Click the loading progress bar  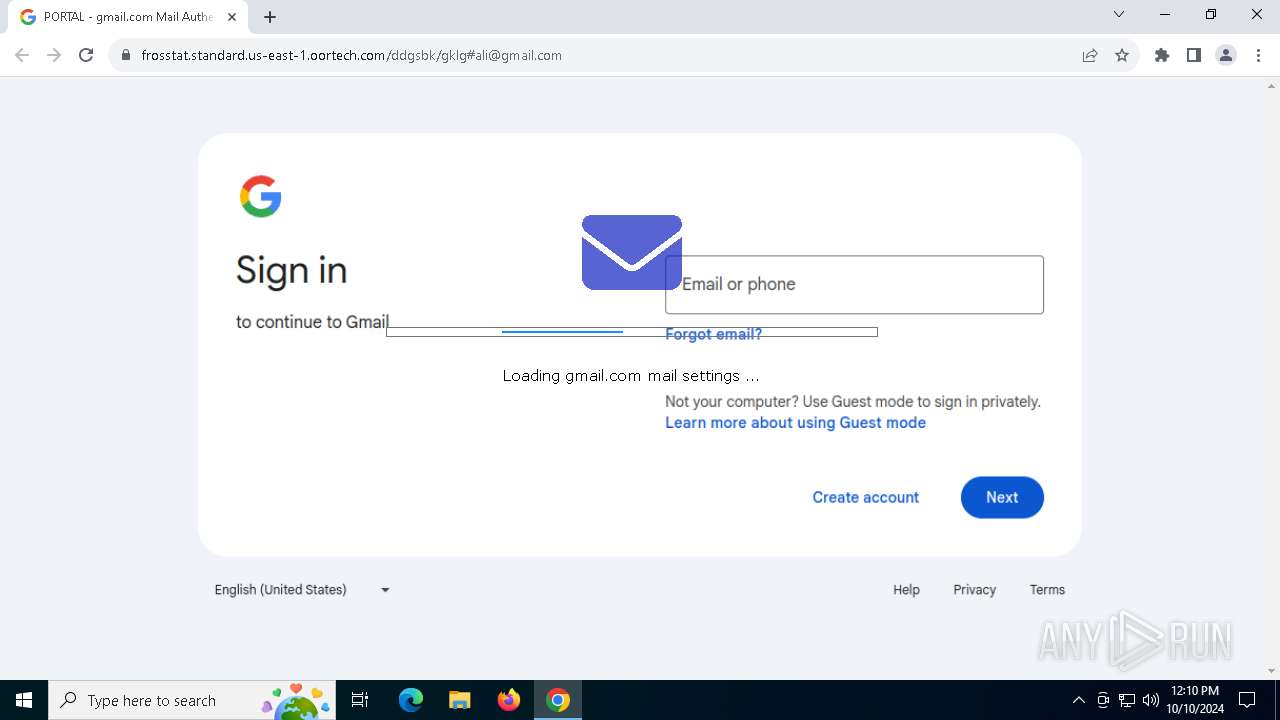(632, 332)
